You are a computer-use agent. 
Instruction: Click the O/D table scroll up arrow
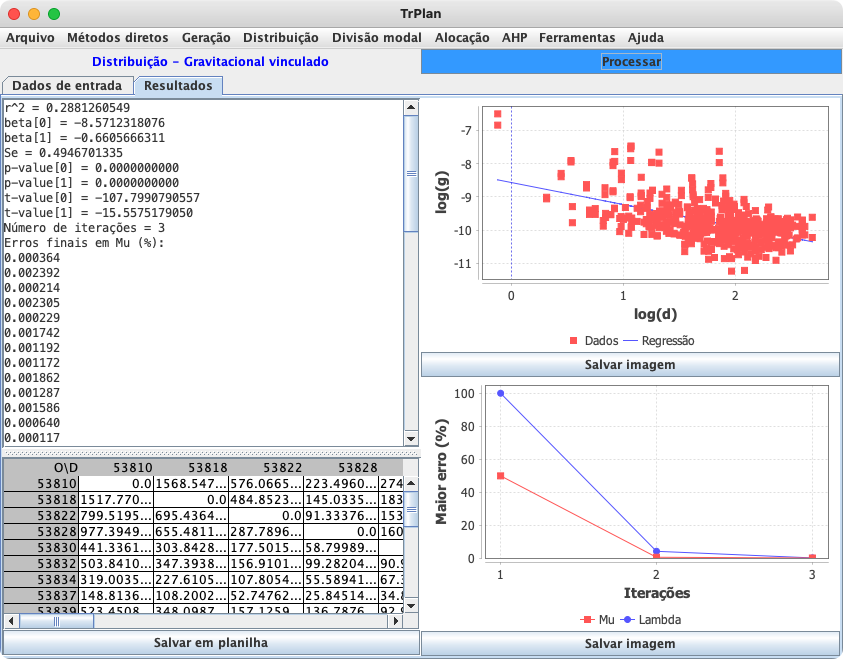pos(411,483)
